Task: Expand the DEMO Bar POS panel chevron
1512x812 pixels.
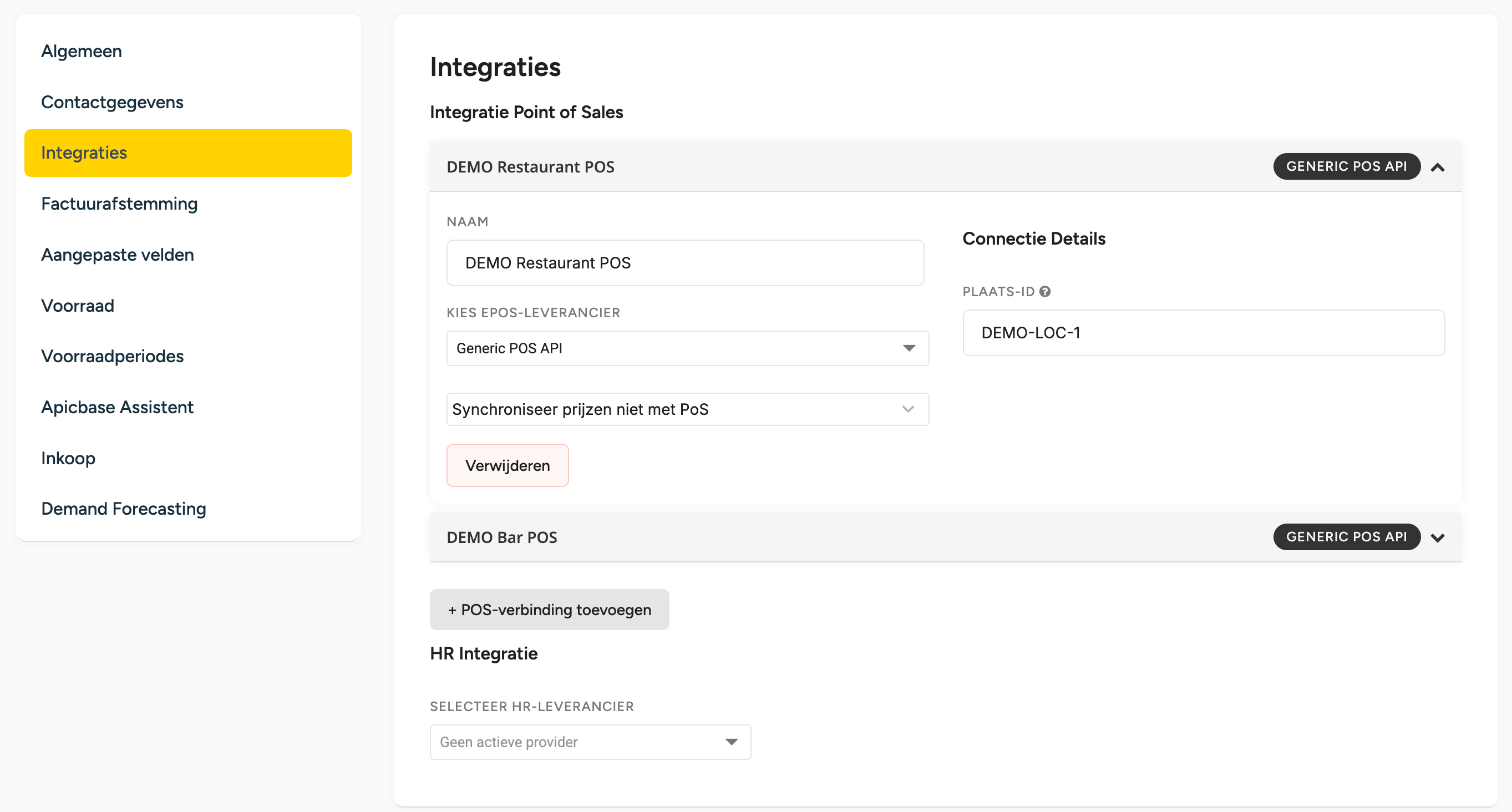Action: tap(1438, 538)
